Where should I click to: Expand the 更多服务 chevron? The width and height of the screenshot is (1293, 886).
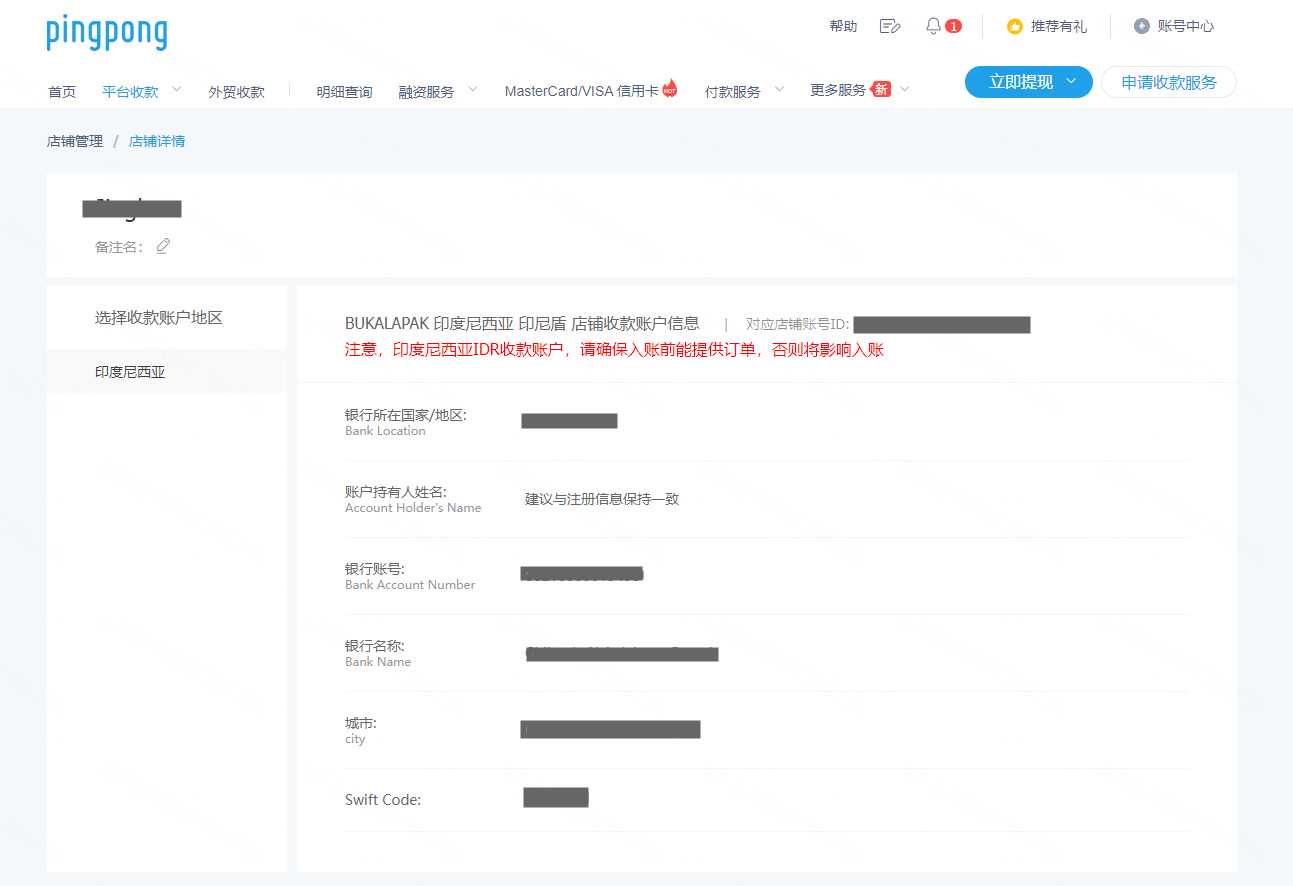905,89
